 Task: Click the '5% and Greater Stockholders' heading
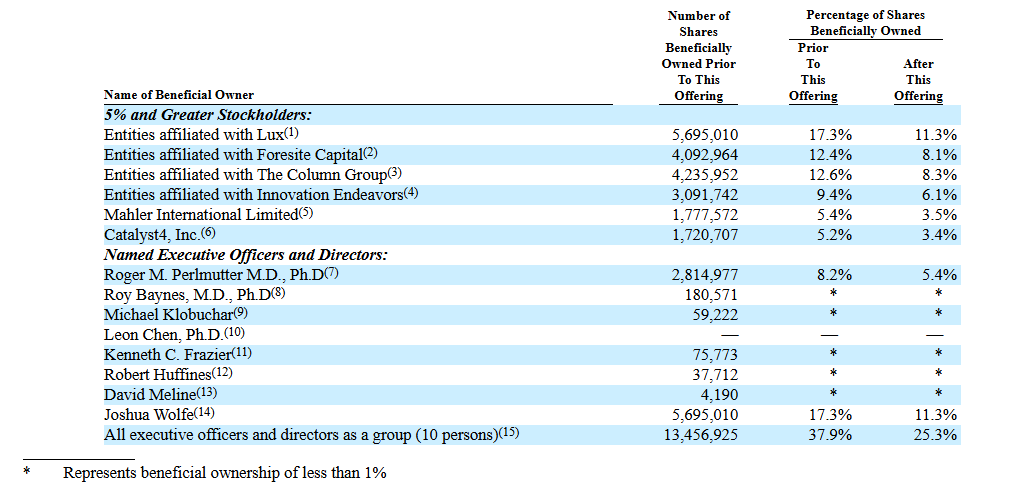208,115
